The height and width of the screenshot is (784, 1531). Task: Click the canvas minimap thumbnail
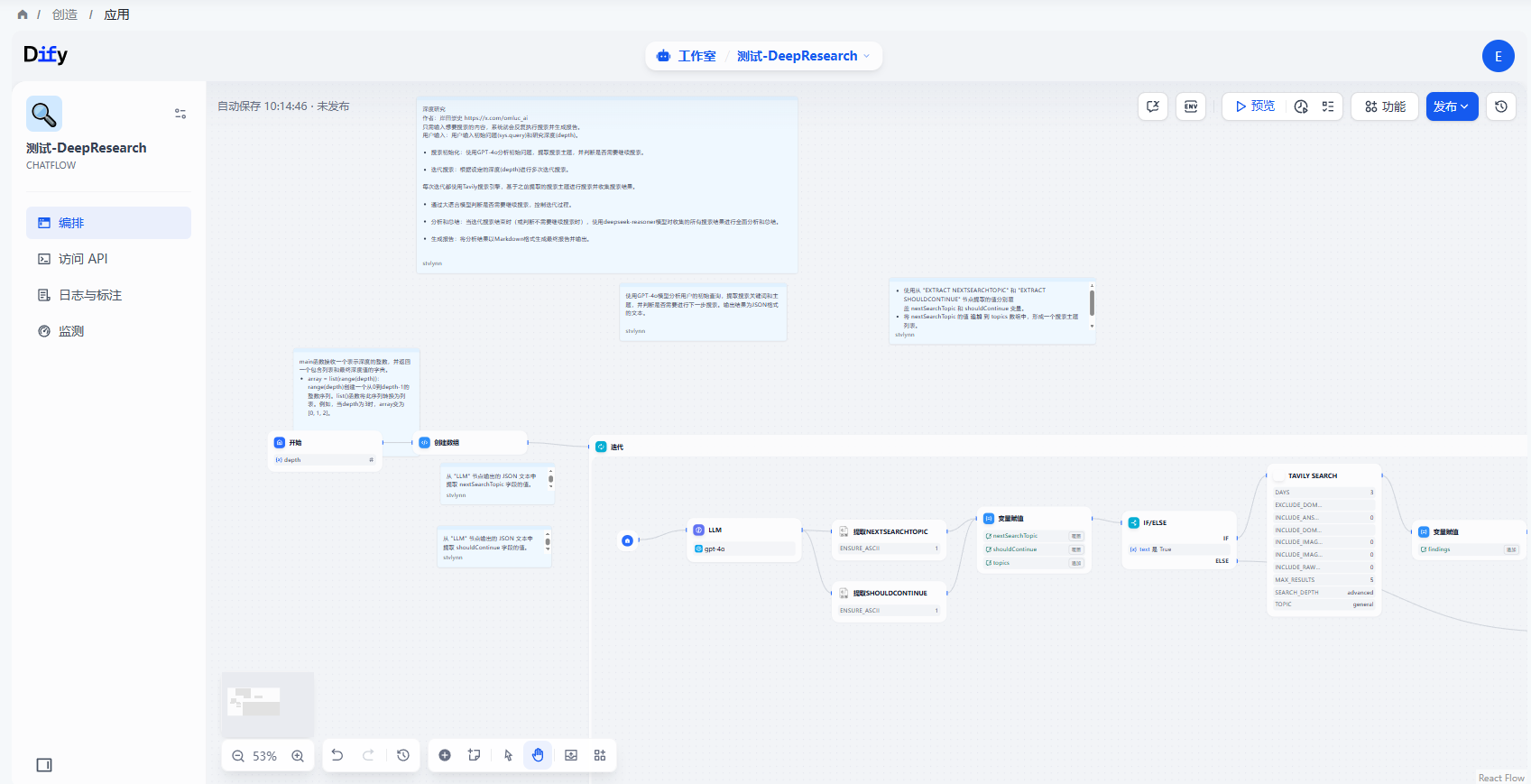[268, 704]
